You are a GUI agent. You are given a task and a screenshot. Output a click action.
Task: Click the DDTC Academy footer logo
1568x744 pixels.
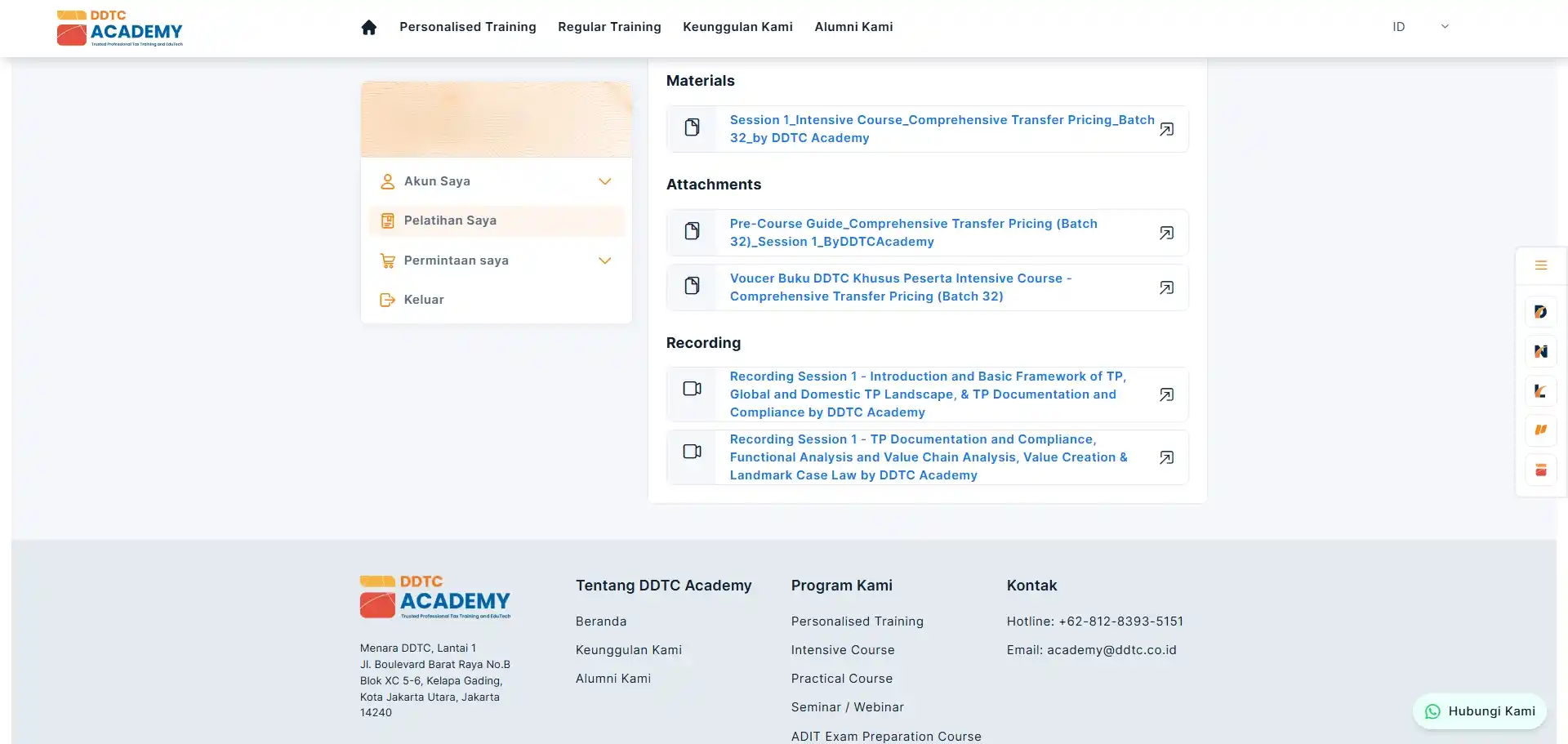tap(434, 597)
